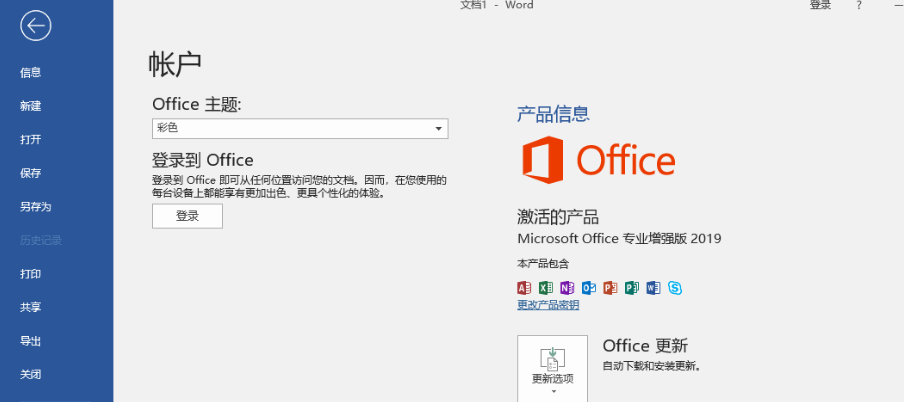
Task: Open the help question mark icon
Action: click(x=859, y=5)
